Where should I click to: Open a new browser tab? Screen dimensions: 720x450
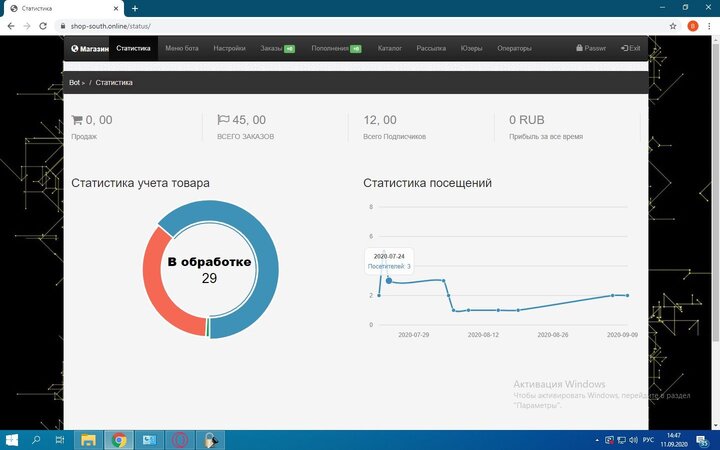tap(135, 8)
